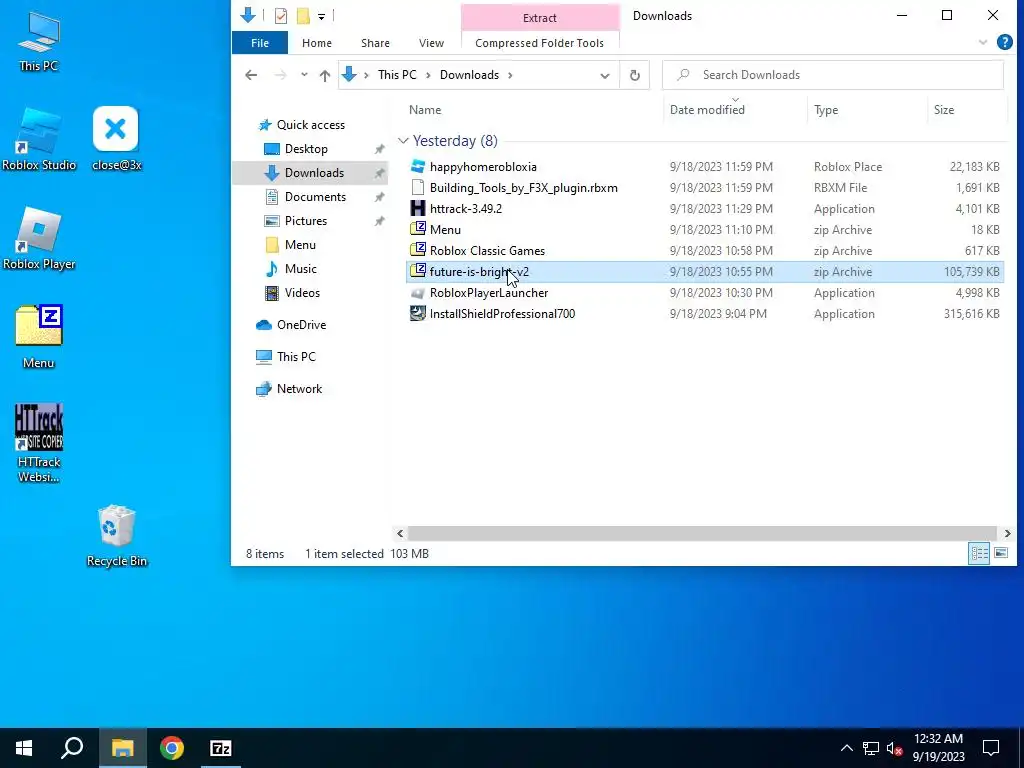Image resolution: width=1024 pixels, height=768 pixels.
Task: Select Videos in the navigation pane
Action: 302,293
